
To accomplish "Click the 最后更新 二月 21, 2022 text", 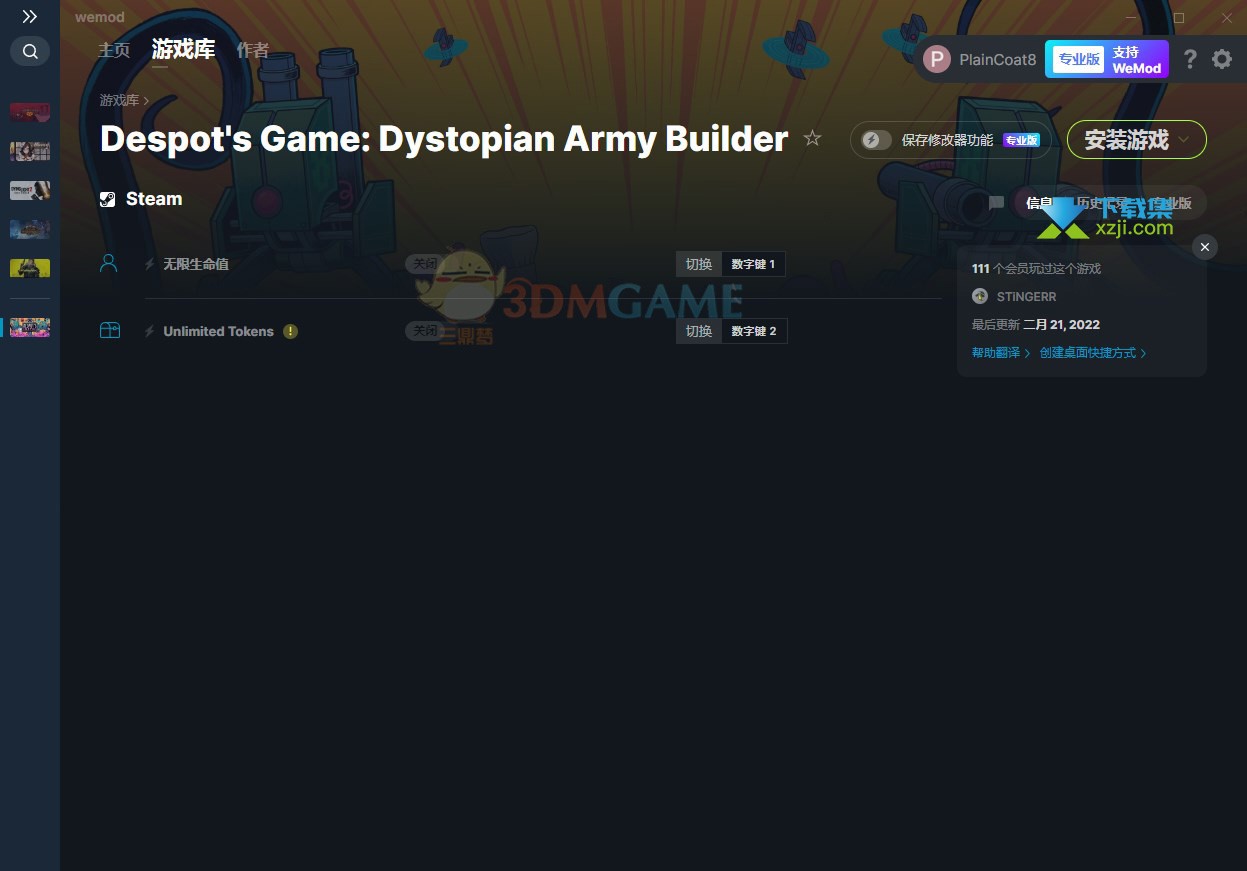I will (1036, 325).
